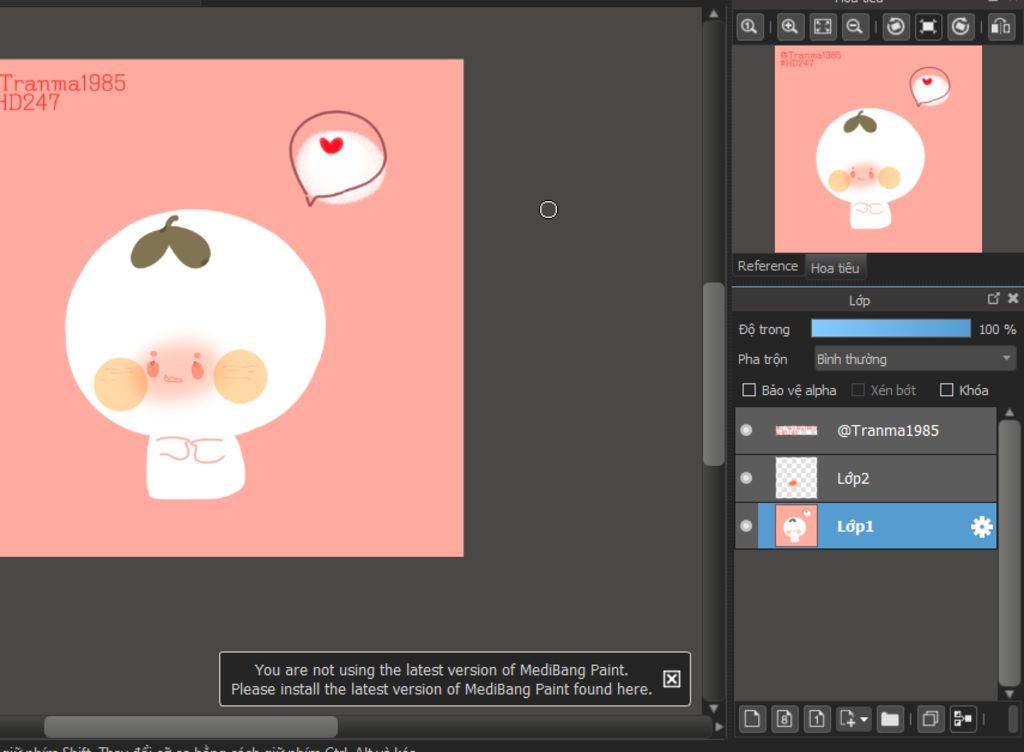Click the 100 % opacity value
The height and width of the screenshot is (752, 1024).
997,330
